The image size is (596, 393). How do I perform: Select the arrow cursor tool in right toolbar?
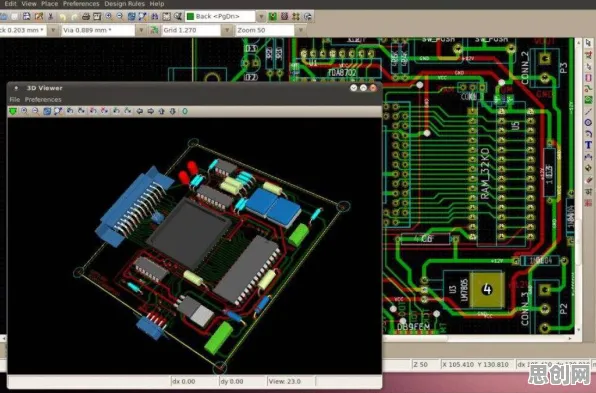click(588, 43)
